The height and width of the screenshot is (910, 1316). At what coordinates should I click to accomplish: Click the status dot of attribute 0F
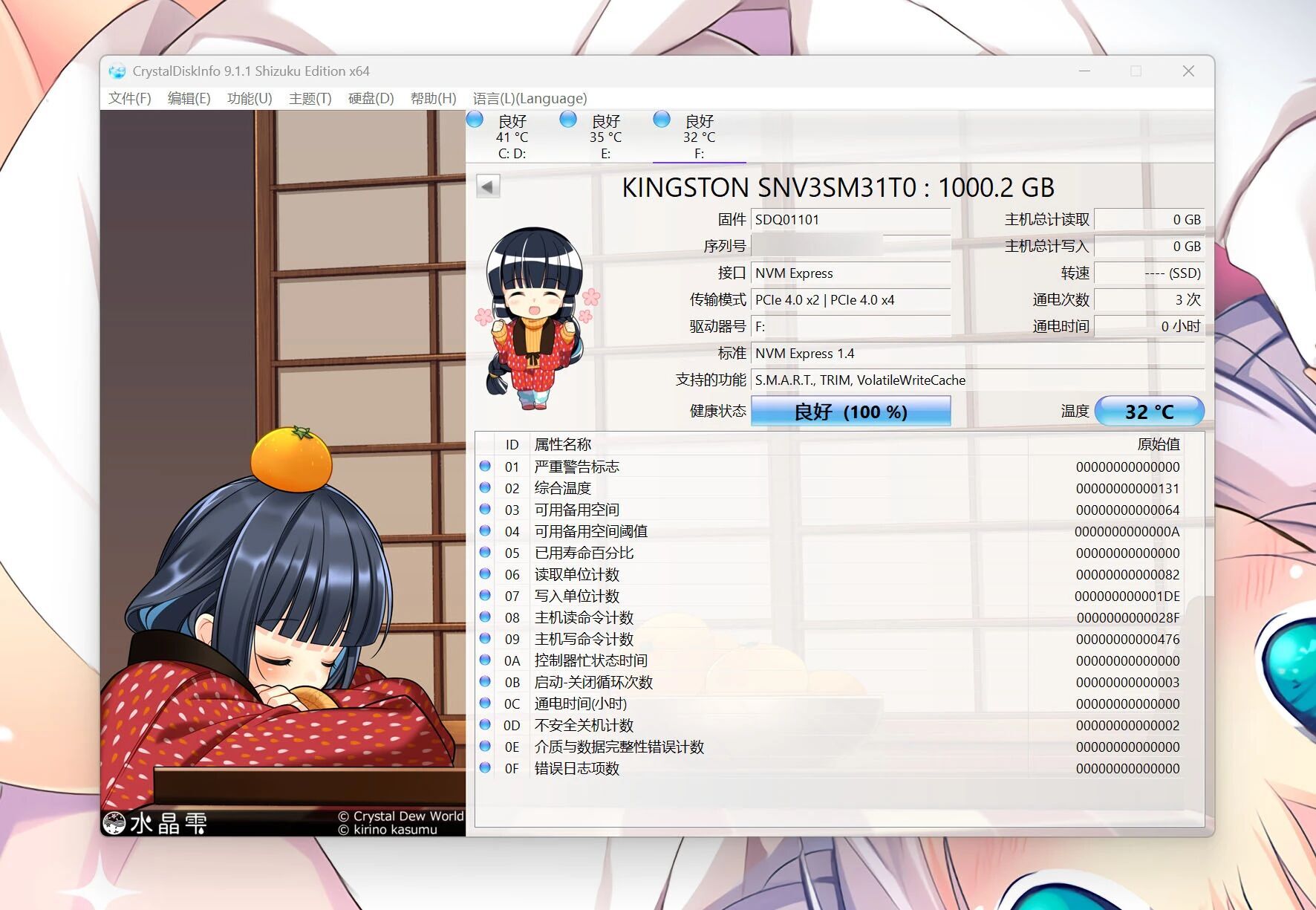click(x=485, y=768)
